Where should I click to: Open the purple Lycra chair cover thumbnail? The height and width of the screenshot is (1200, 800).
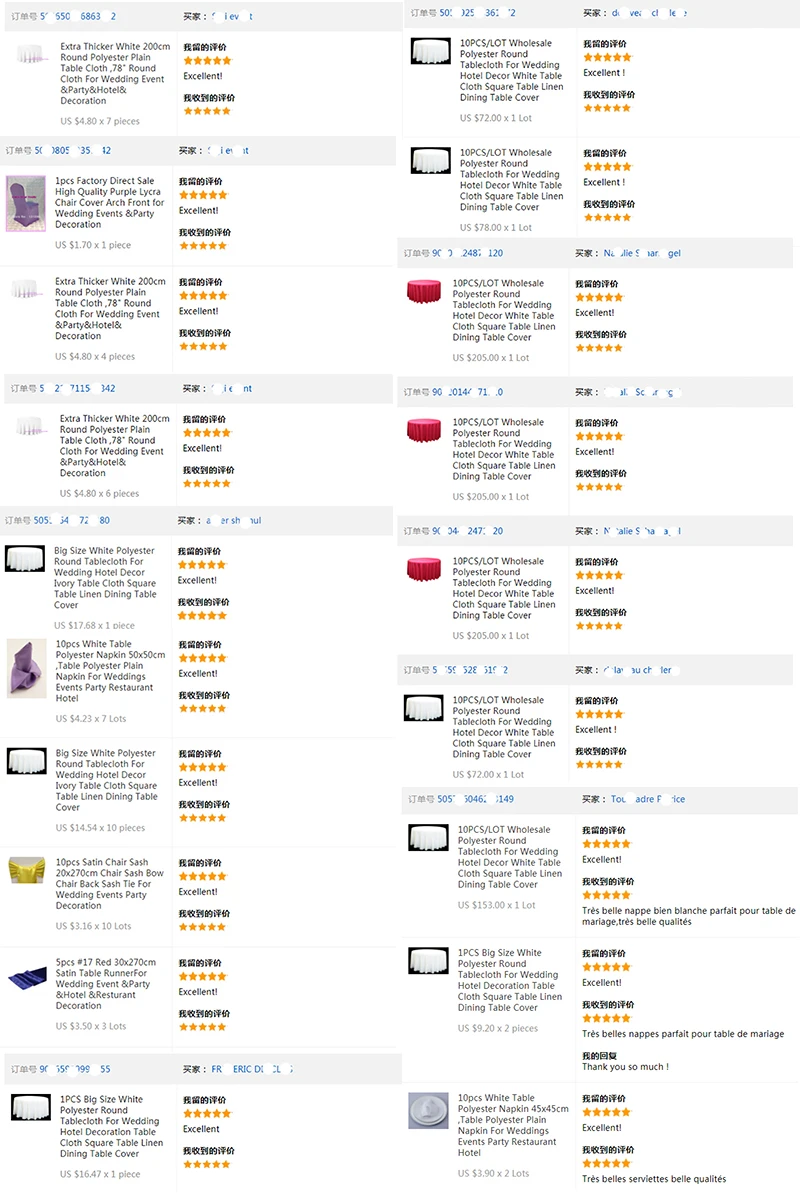(26, 204)
